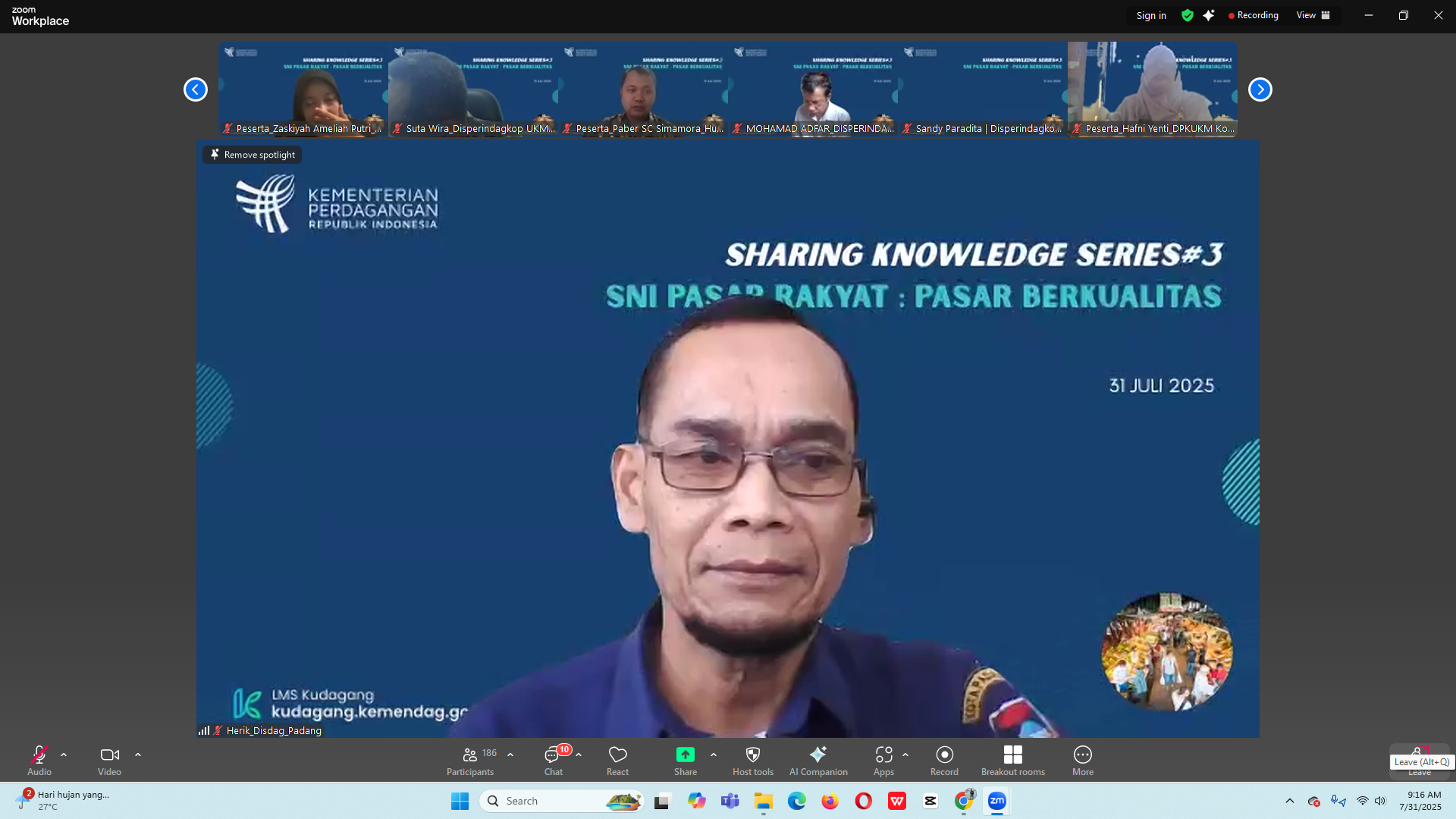
Task: Open File Explorer from taskbar
Action: (763, 801)
